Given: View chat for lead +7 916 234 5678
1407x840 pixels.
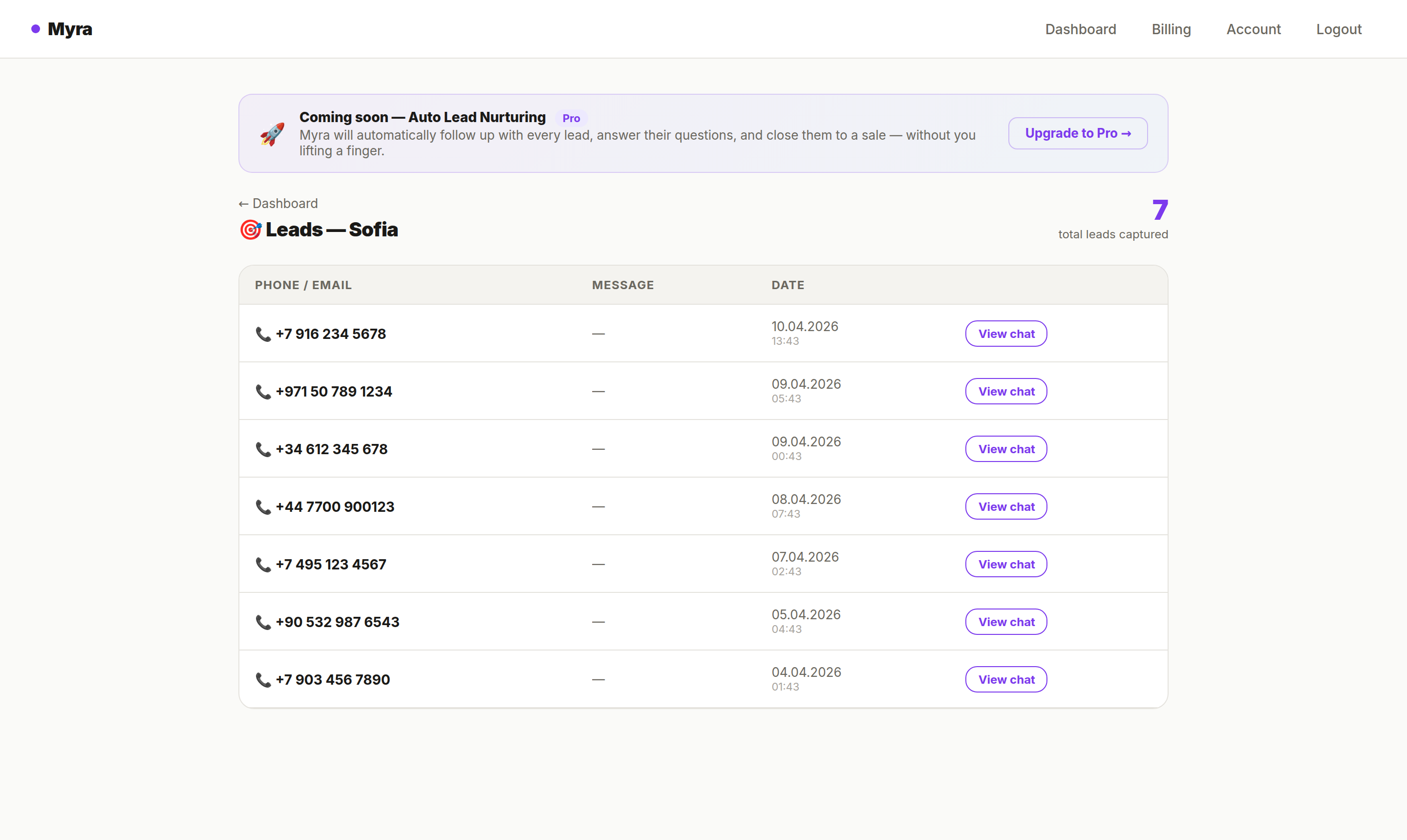Looking at the screenshot, I should pyautogui.click(x=1005, y=334).
